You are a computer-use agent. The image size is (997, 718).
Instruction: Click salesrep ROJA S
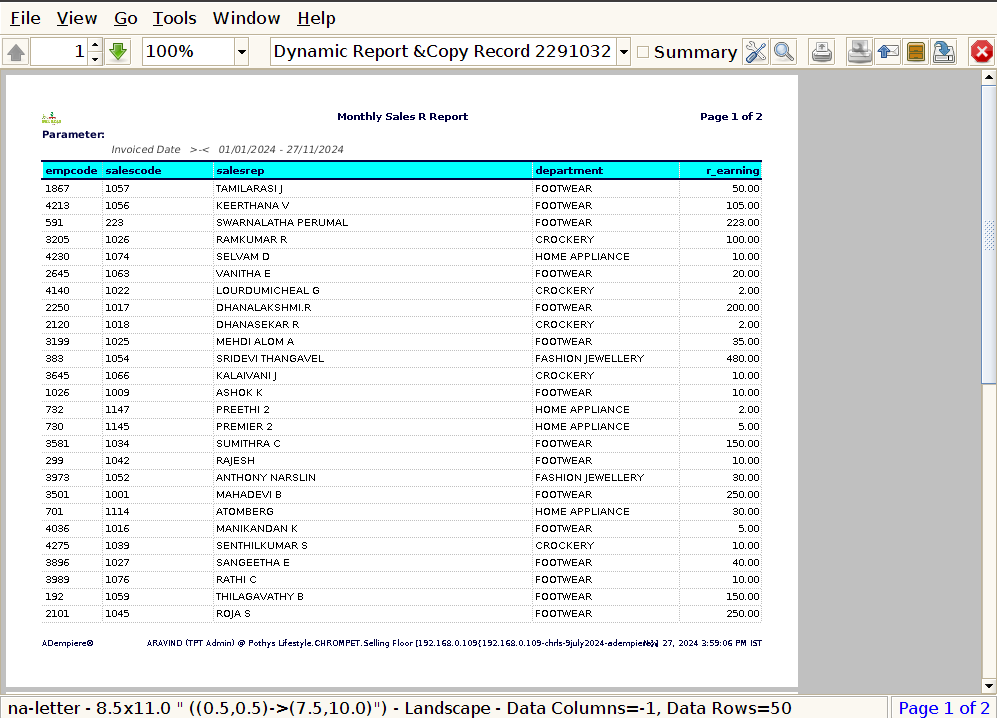tap(233, 614)
